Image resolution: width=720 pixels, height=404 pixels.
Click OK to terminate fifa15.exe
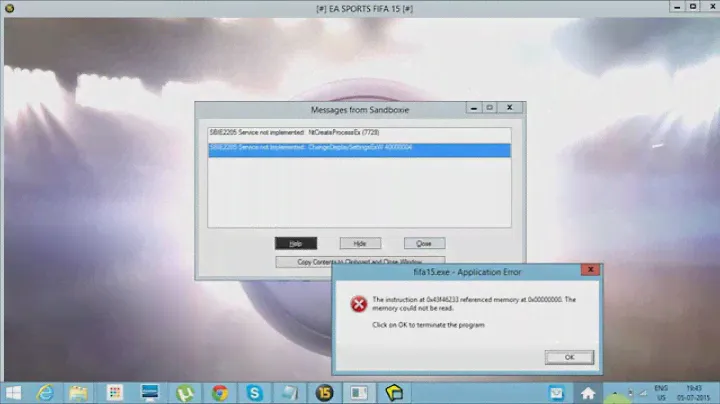click(x=569, y=357)
